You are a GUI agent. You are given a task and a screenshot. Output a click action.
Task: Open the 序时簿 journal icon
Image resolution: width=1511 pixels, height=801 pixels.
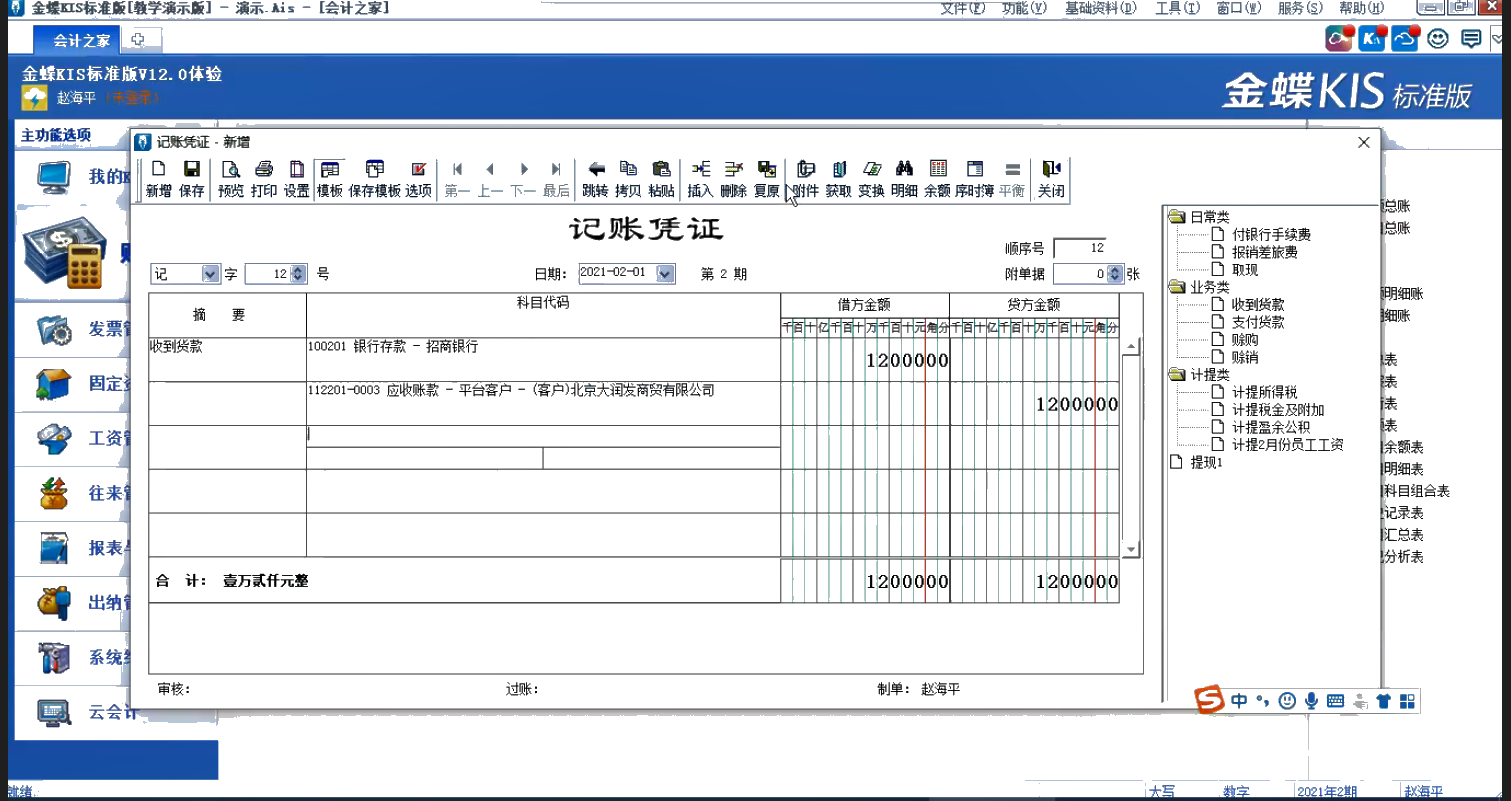pyautogui.click(x=974, y=176)
